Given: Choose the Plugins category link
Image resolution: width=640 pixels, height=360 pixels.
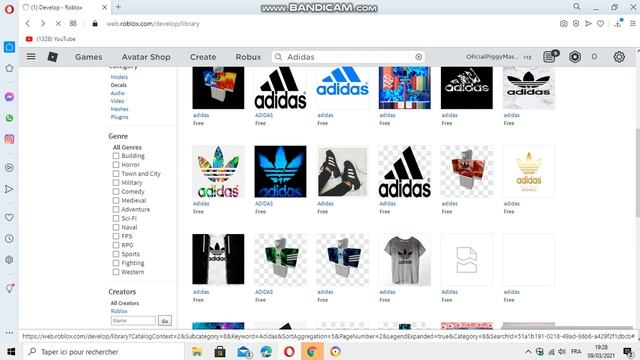Looking at the screenshot, I should pyautogui.click(x=119, y=117).
